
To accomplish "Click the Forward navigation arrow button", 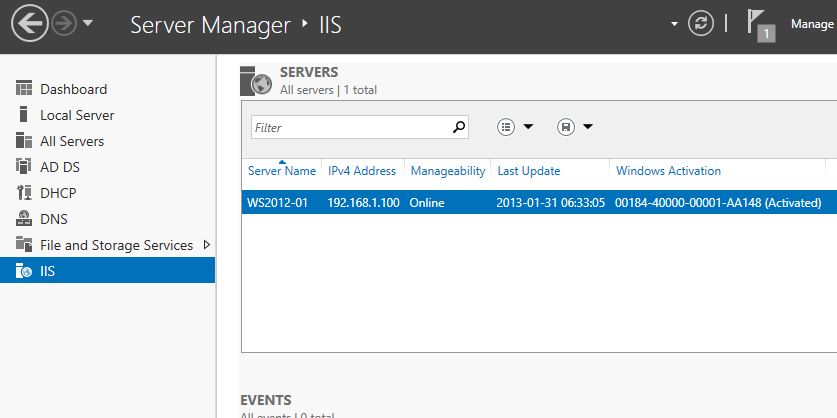I will [64, 23].
